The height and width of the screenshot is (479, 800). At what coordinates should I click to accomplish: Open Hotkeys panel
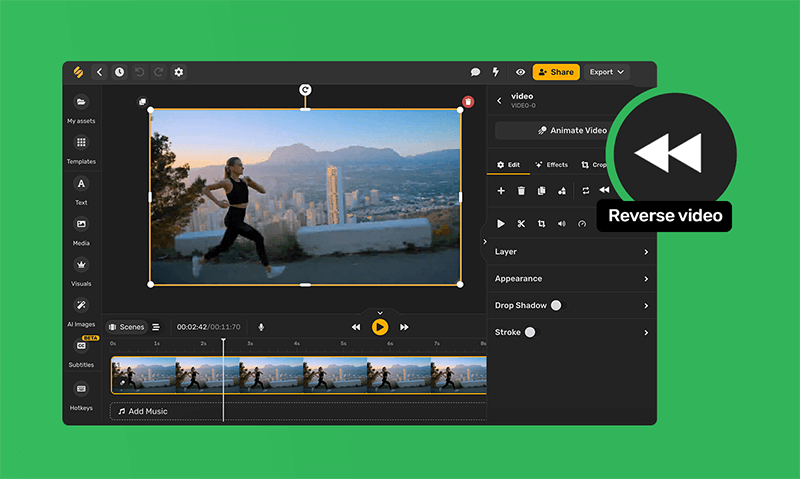(81, 396)
